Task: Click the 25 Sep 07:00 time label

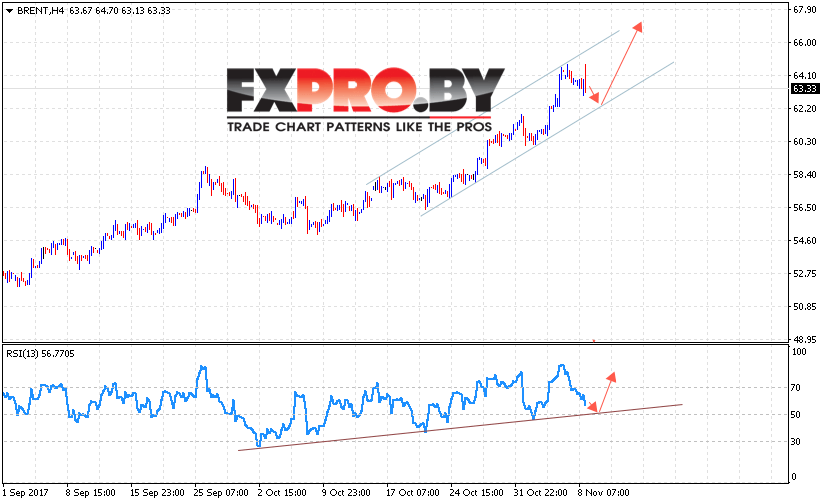Action: pyautogui.click(x=221, y=493)
